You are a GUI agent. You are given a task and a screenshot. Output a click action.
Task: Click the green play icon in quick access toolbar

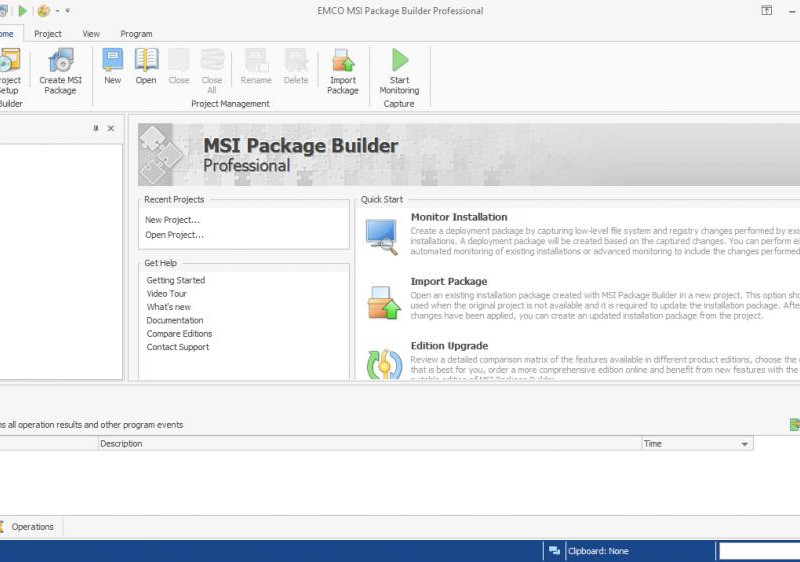22,11
